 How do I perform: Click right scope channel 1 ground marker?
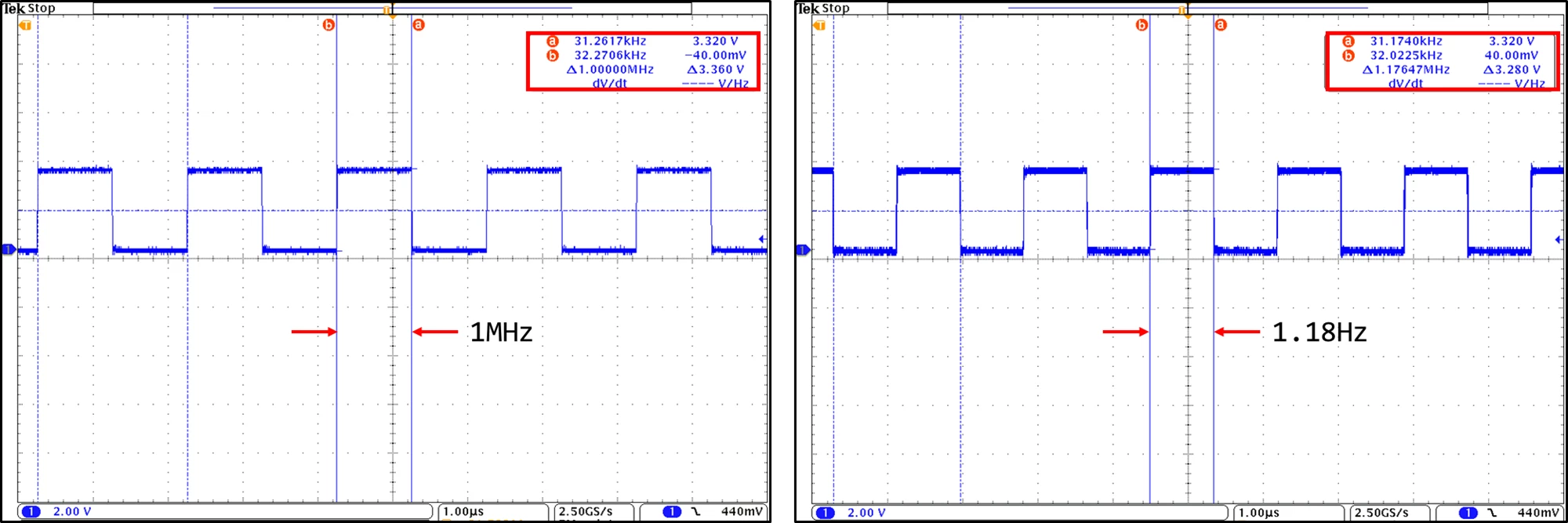pyautogui.click(x=803, y=250)
